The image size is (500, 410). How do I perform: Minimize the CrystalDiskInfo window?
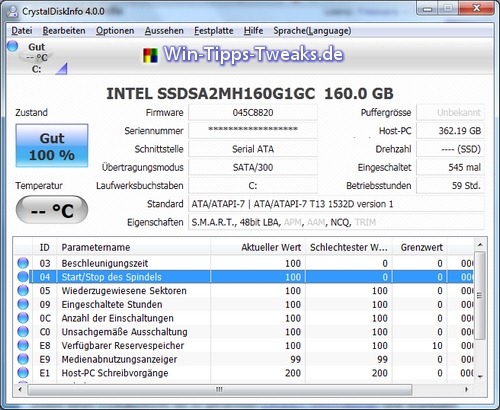click(x=427, y=9)
